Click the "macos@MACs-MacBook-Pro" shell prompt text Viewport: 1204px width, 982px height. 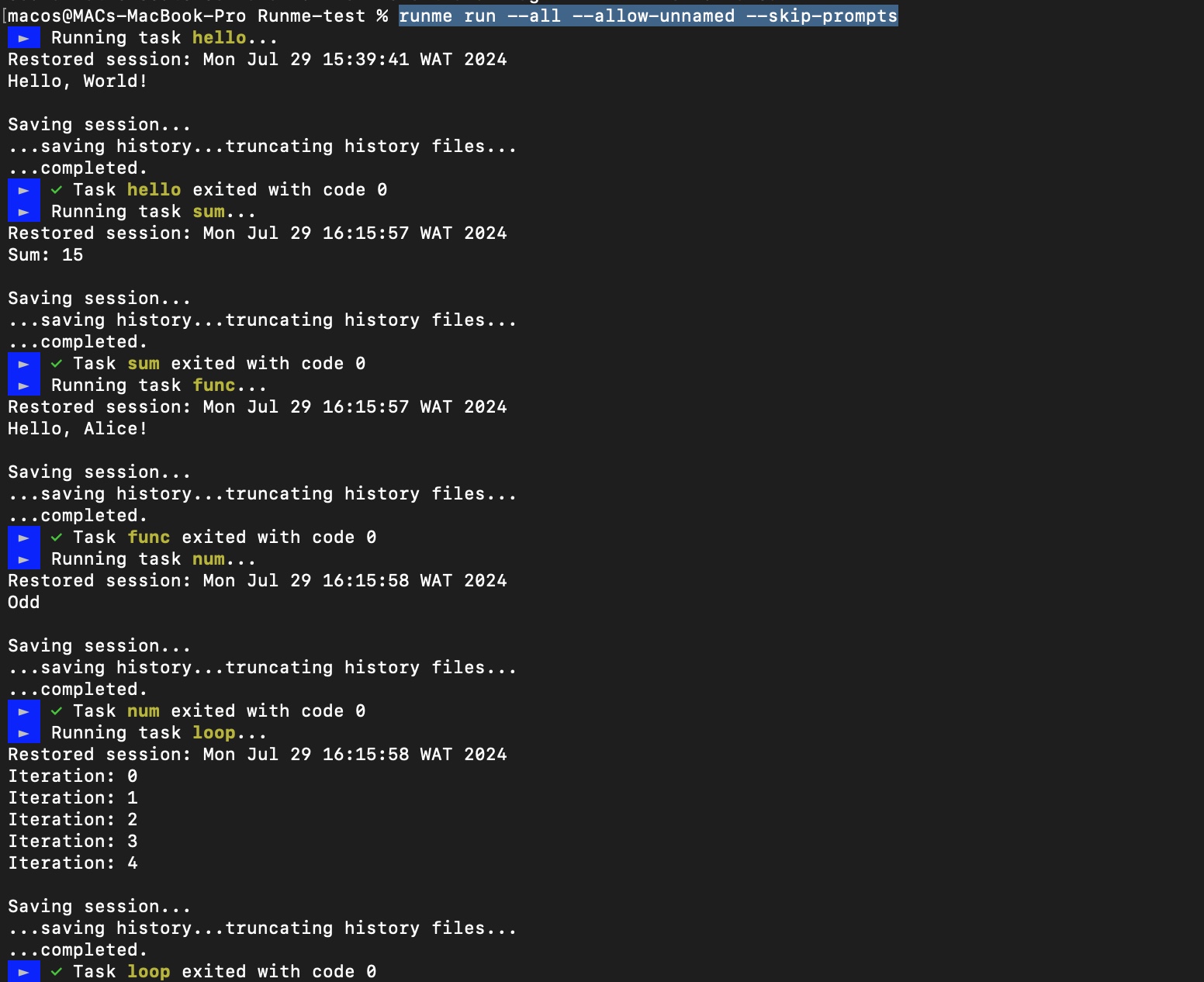[x=126, y=16]
